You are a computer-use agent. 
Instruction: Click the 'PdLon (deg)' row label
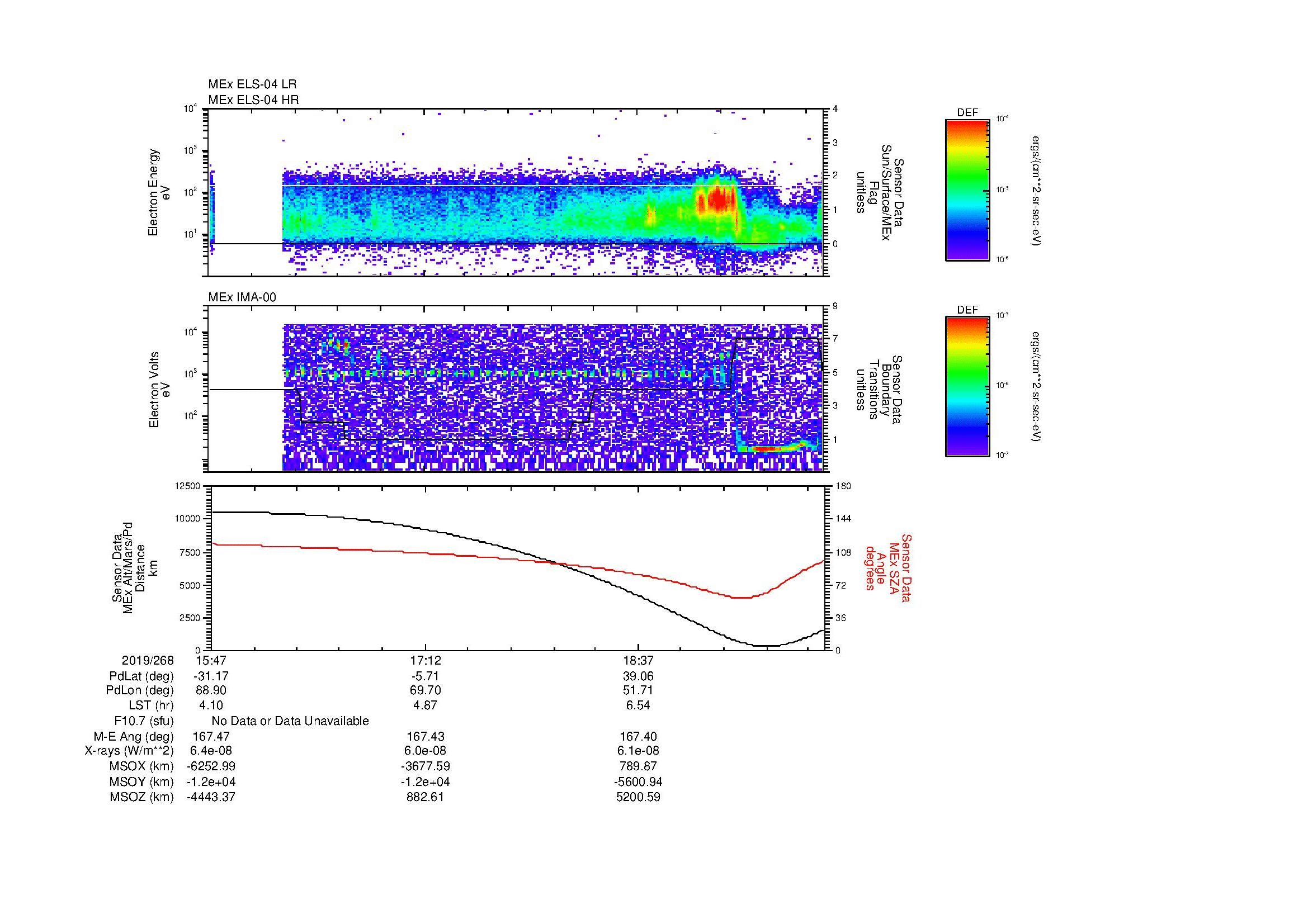[x=140, y=690]
